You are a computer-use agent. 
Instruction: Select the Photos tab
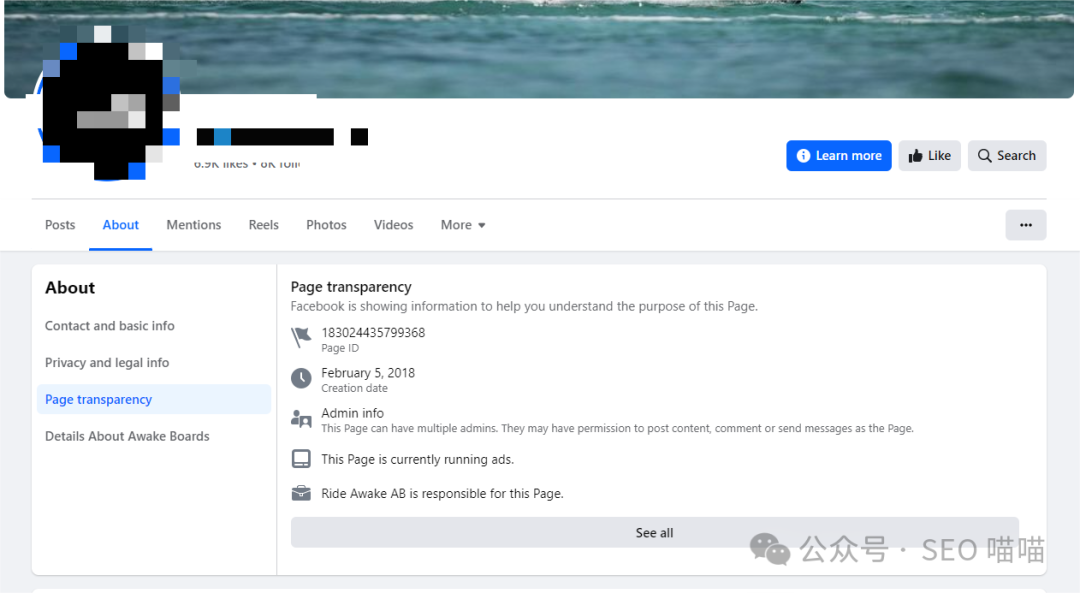pyautogui.click(x=326, y=225)
